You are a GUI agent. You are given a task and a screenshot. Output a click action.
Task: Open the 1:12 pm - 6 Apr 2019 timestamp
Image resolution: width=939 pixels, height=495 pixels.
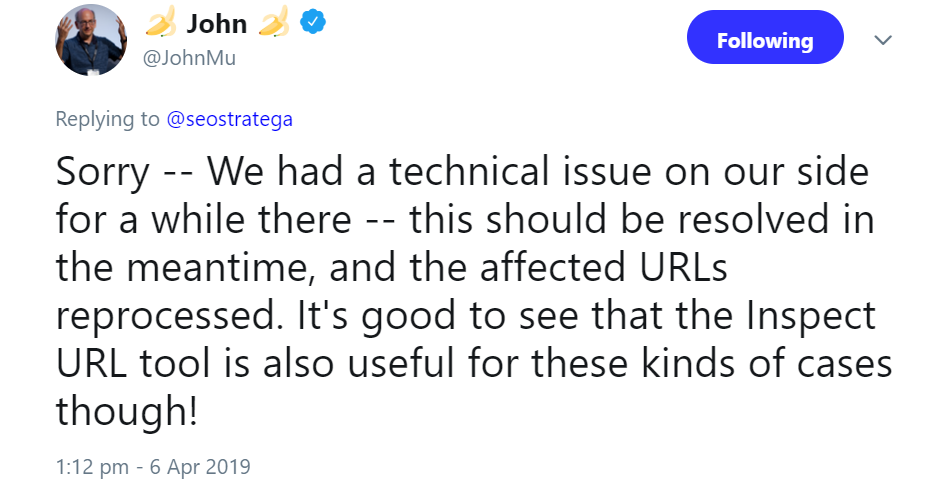[x=153, y=466]
